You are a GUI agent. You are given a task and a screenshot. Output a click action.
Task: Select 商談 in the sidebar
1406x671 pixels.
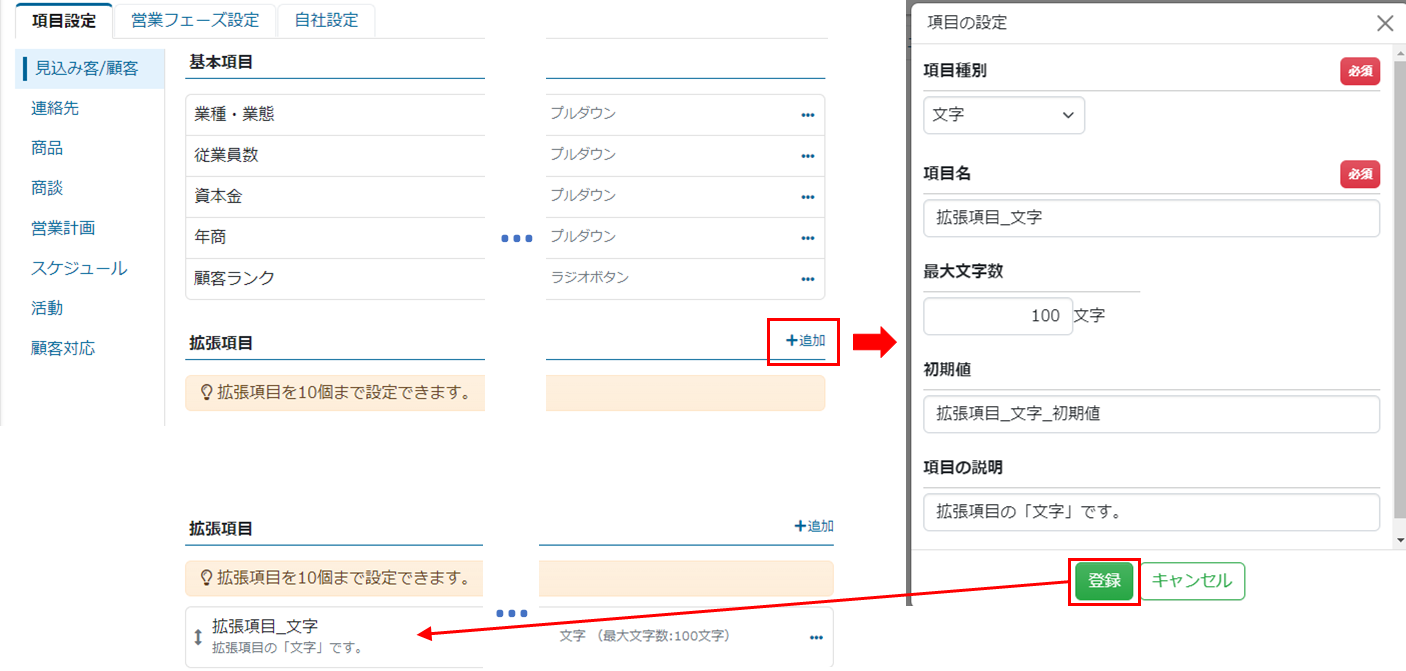(47, 188)
